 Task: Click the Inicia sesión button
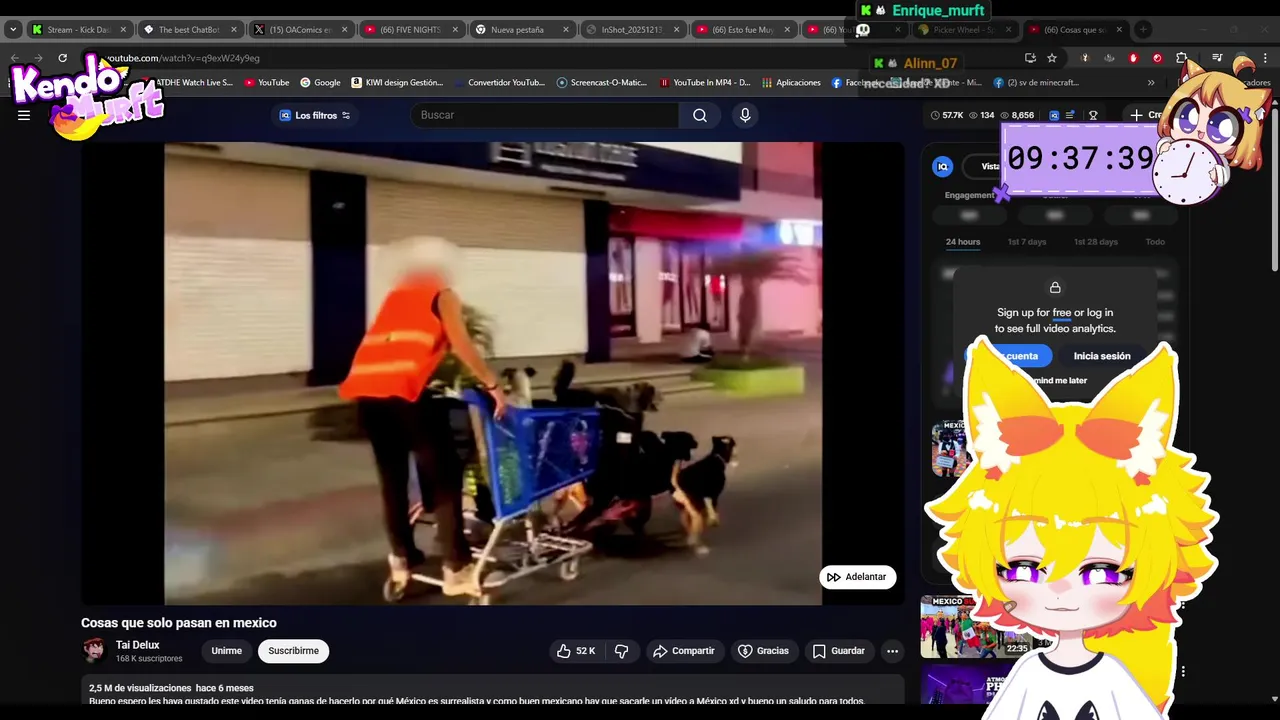(1102, 356)
